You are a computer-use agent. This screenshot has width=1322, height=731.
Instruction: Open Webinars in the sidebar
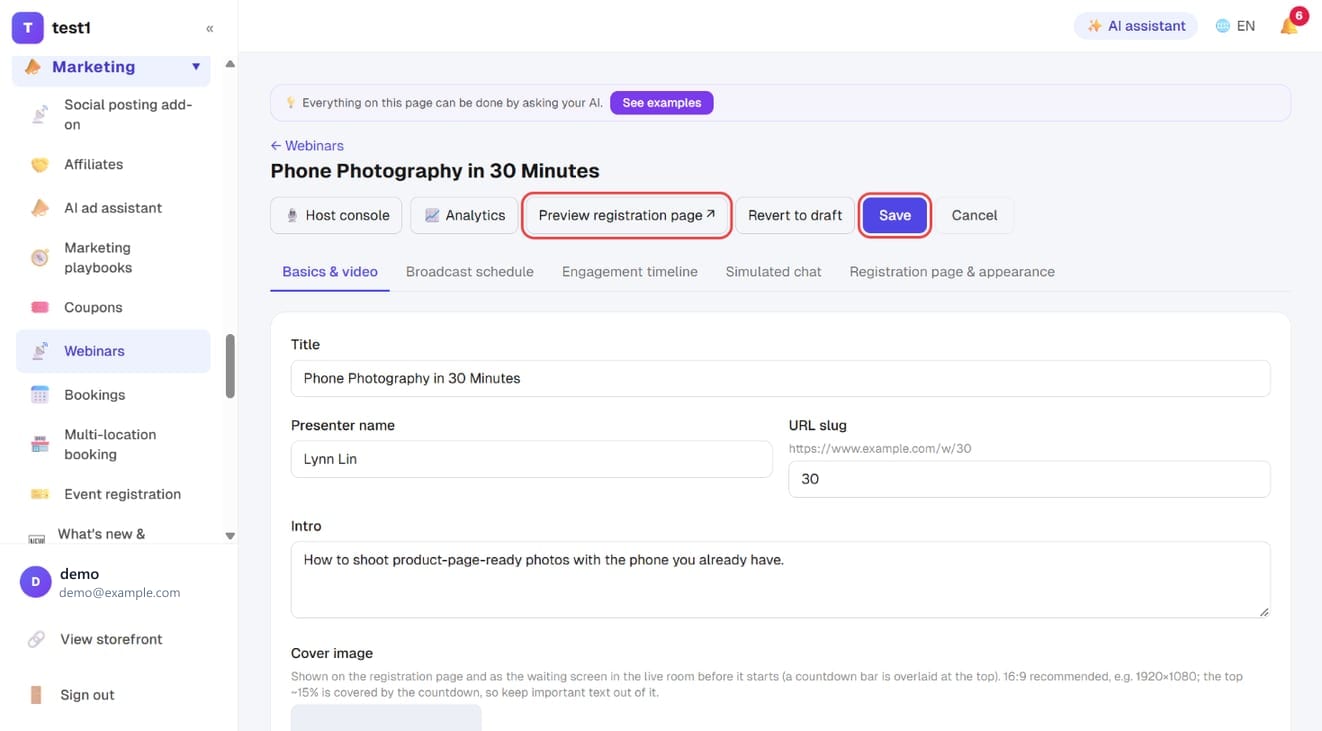(x=113, y=351)
